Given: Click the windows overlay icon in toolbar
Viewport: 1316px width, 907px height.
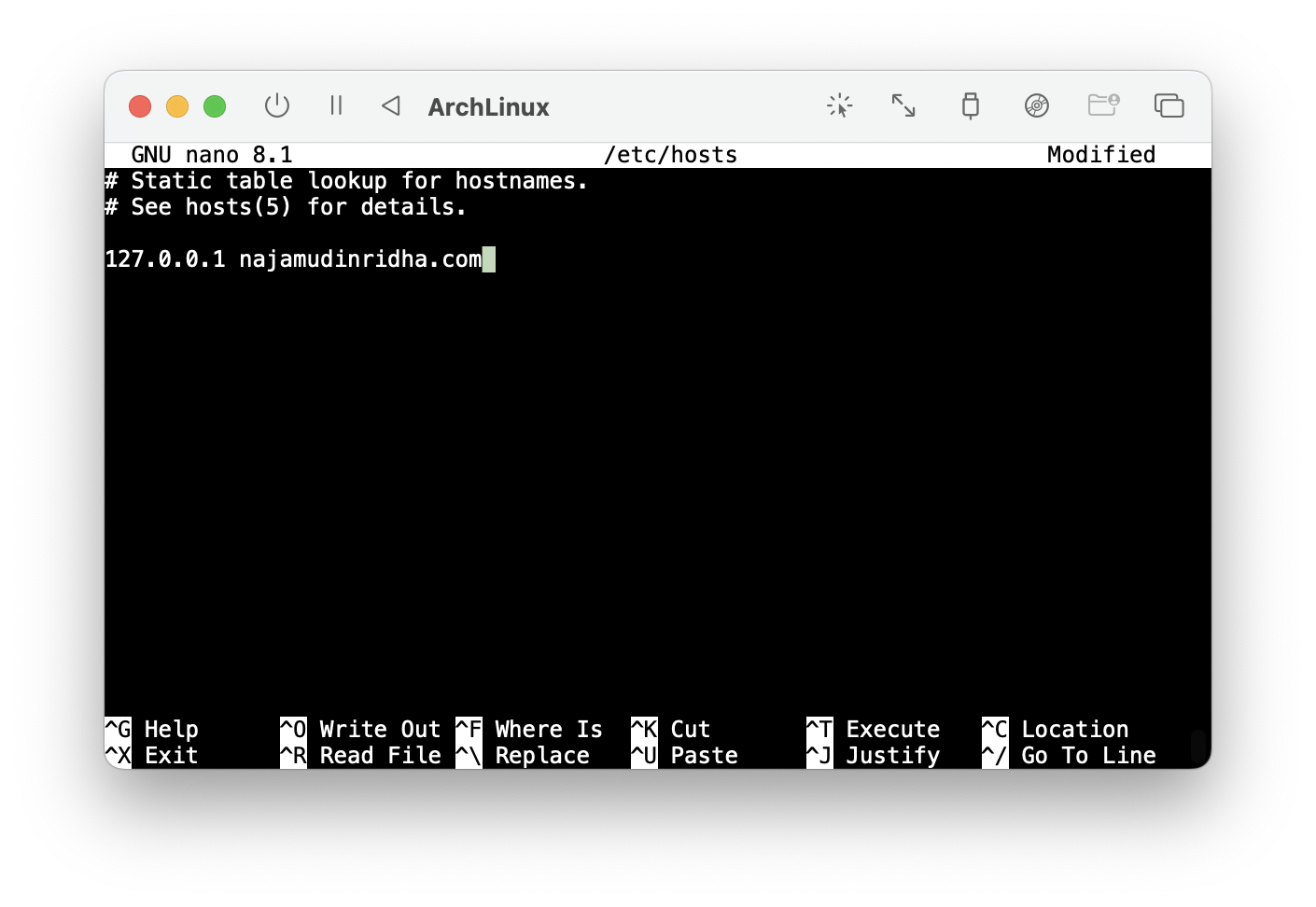Looking at the screenshot, I should 1169,105.
